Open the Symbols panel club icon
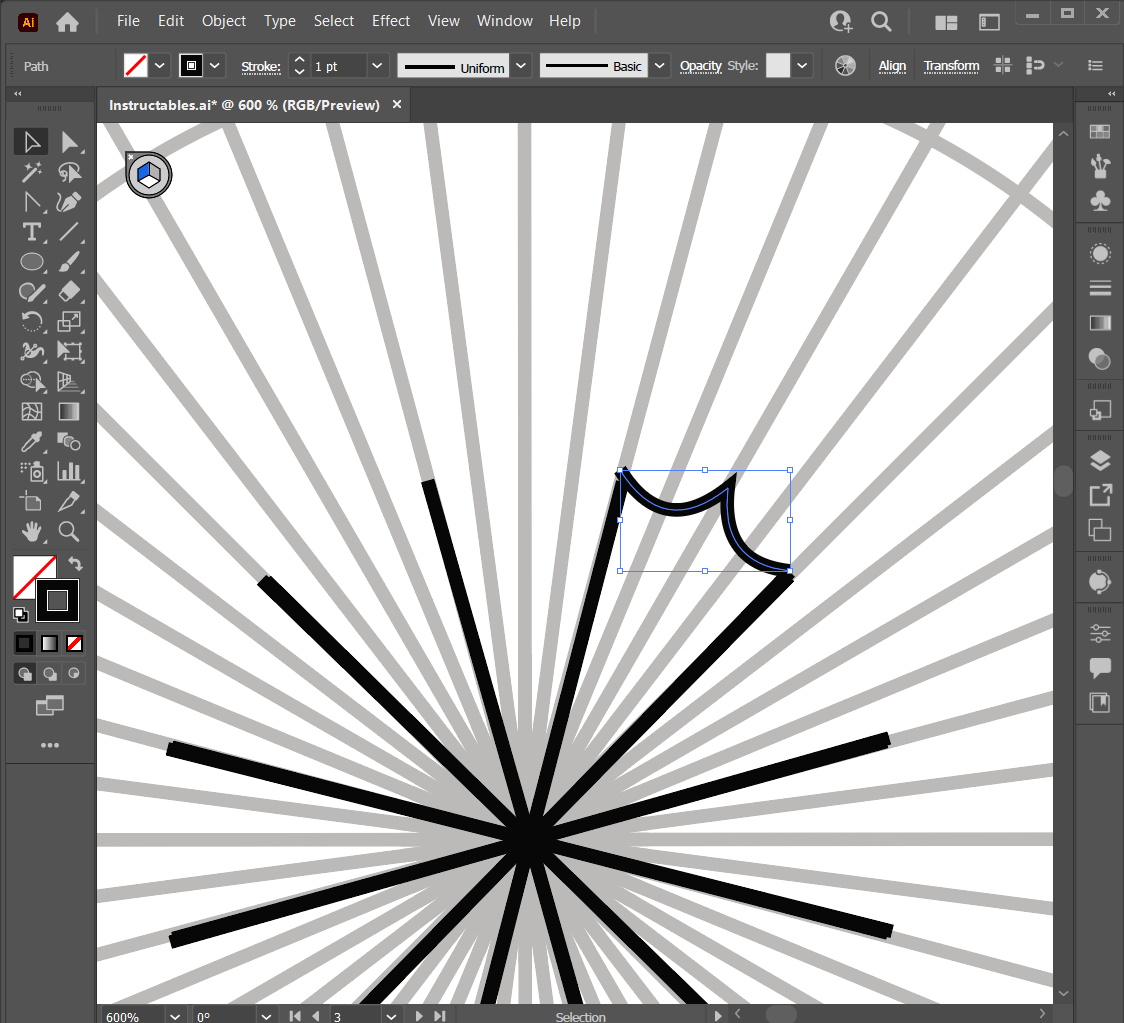This screenshot has width=1124, height=1023. point(1100,201)
